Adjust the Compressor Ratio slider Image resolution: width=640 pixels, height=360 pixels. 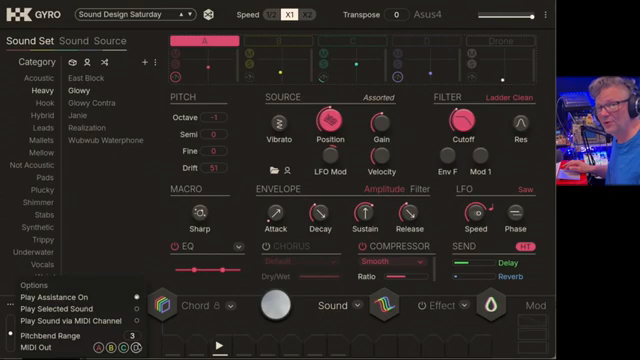coord(406,276)
